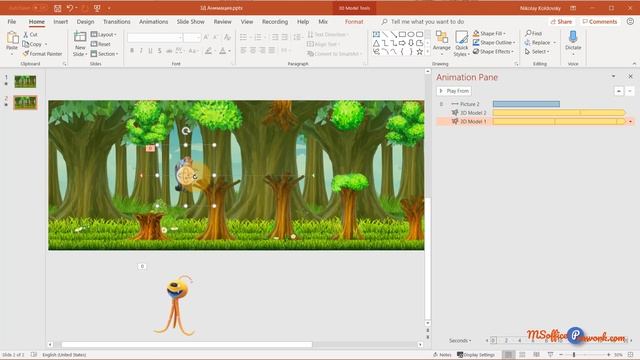
Task: Select the star shape in Shapes gallery
Action: pos(419,52)
